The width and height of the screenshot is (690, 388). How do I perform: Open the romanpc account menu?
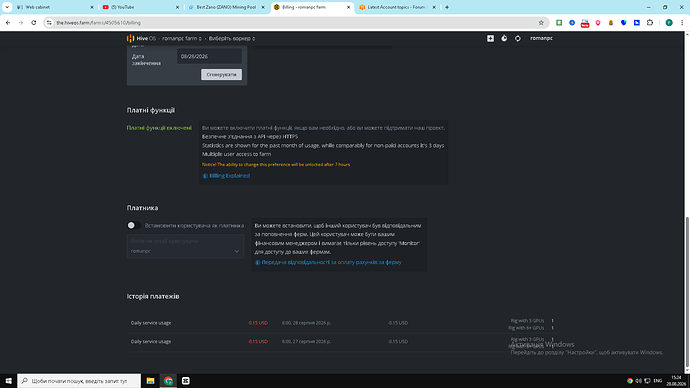coord(541,38)
